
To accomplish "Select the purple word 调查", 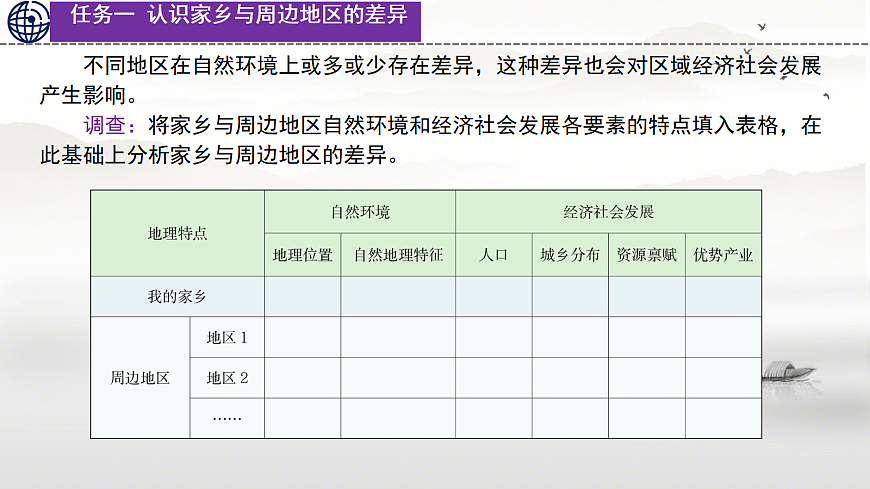I will point(104,125).
